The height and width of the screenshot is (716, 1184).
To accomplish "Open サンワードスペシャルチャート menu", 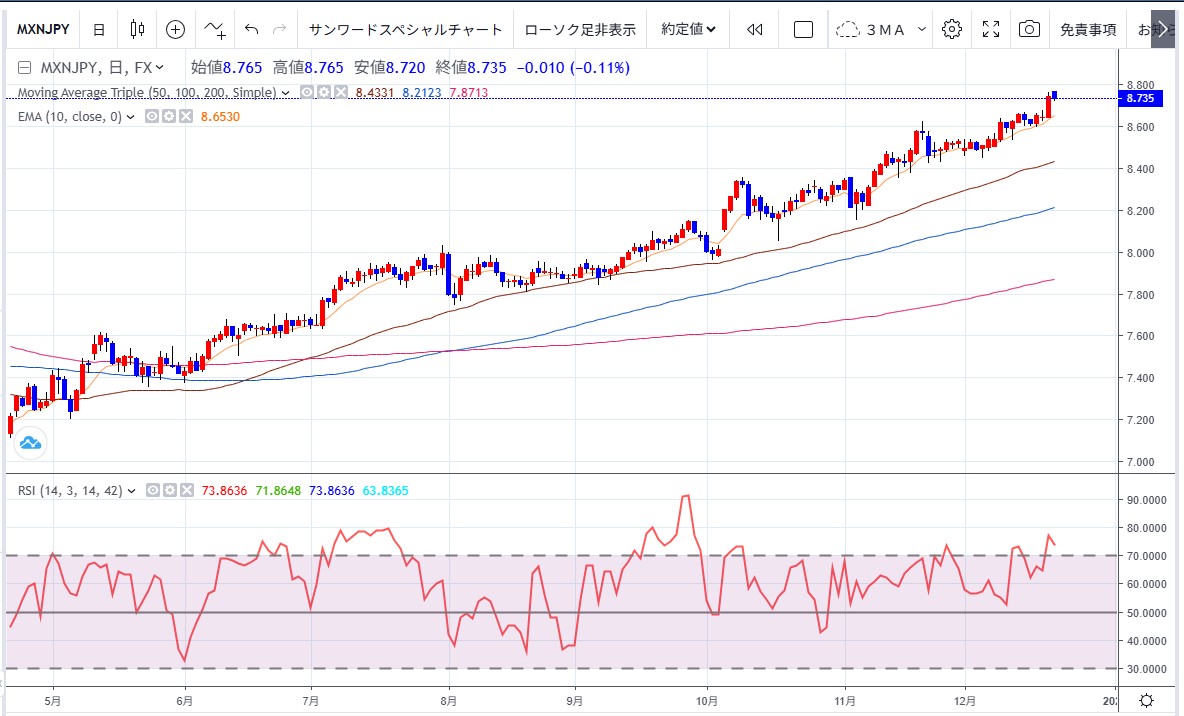I will (x=405, y=29).
